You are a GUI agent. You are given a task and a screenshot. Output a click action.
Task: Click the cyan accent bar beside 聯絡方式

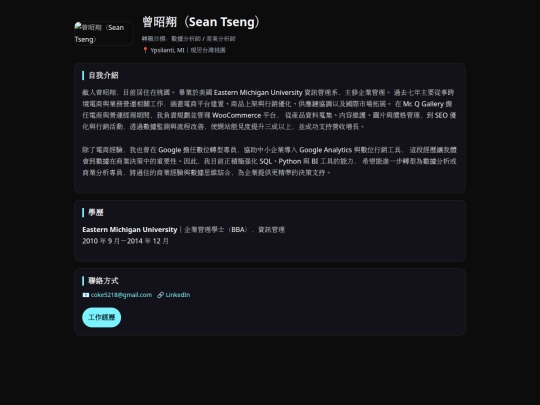(83, 281)
